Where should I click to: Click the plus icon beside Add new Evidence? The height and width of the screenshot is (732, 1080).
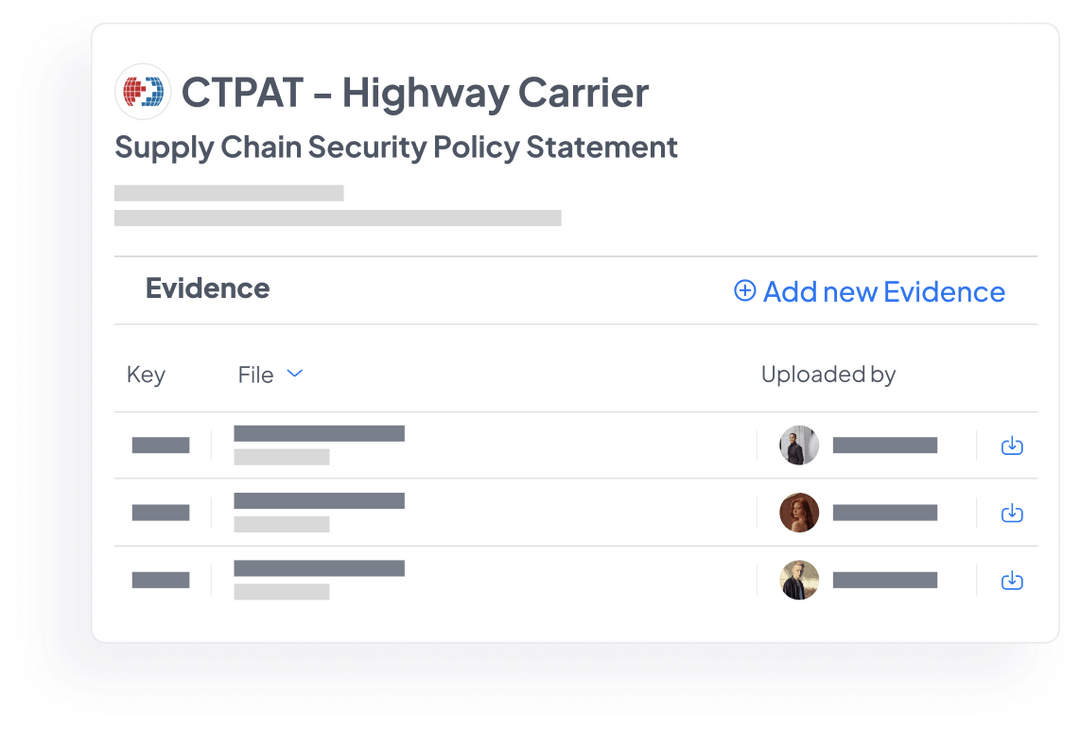pos(744,290)
